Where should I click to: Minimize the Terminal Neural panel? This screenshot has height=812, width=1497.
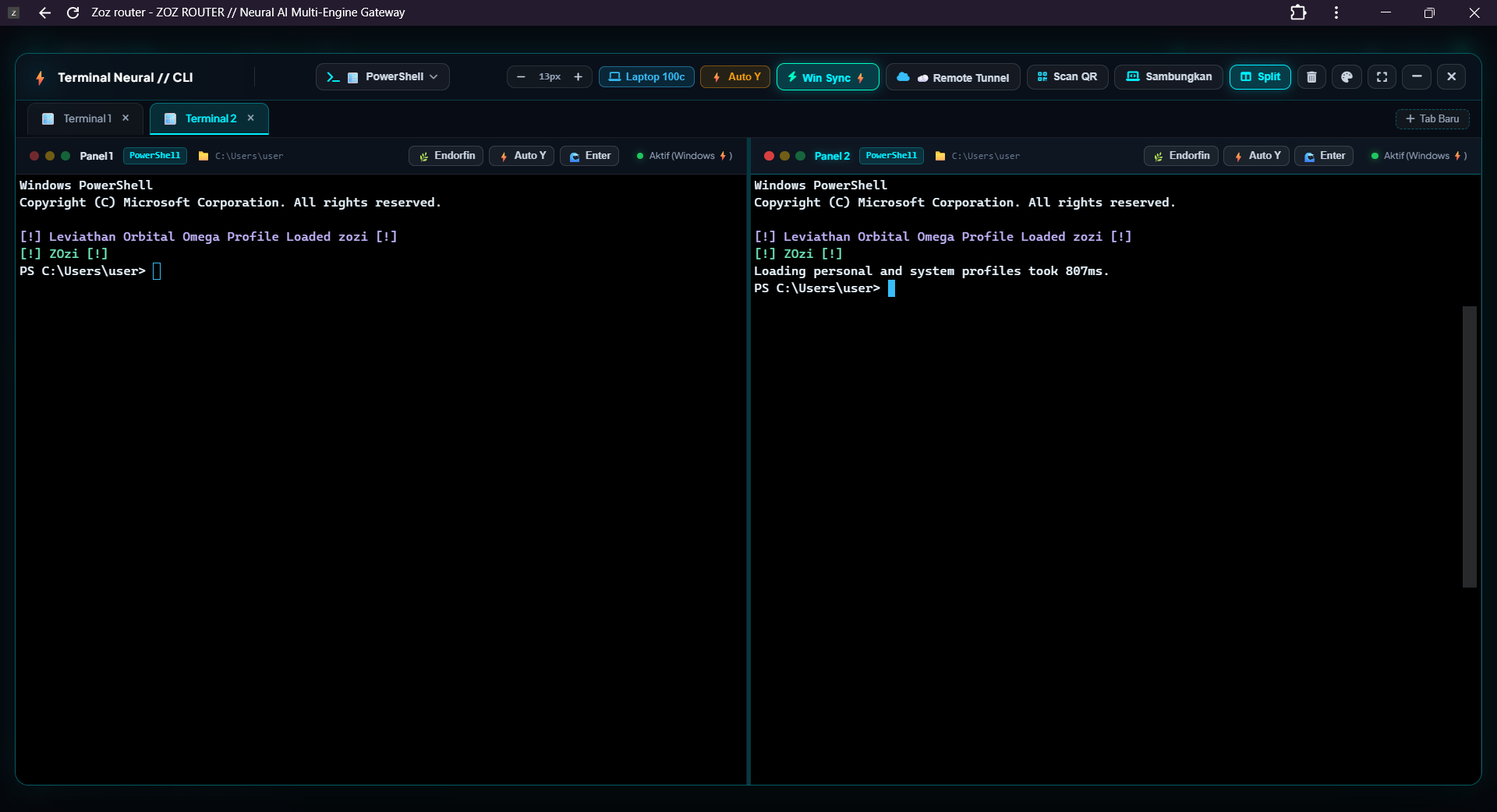click(1417, 77)
